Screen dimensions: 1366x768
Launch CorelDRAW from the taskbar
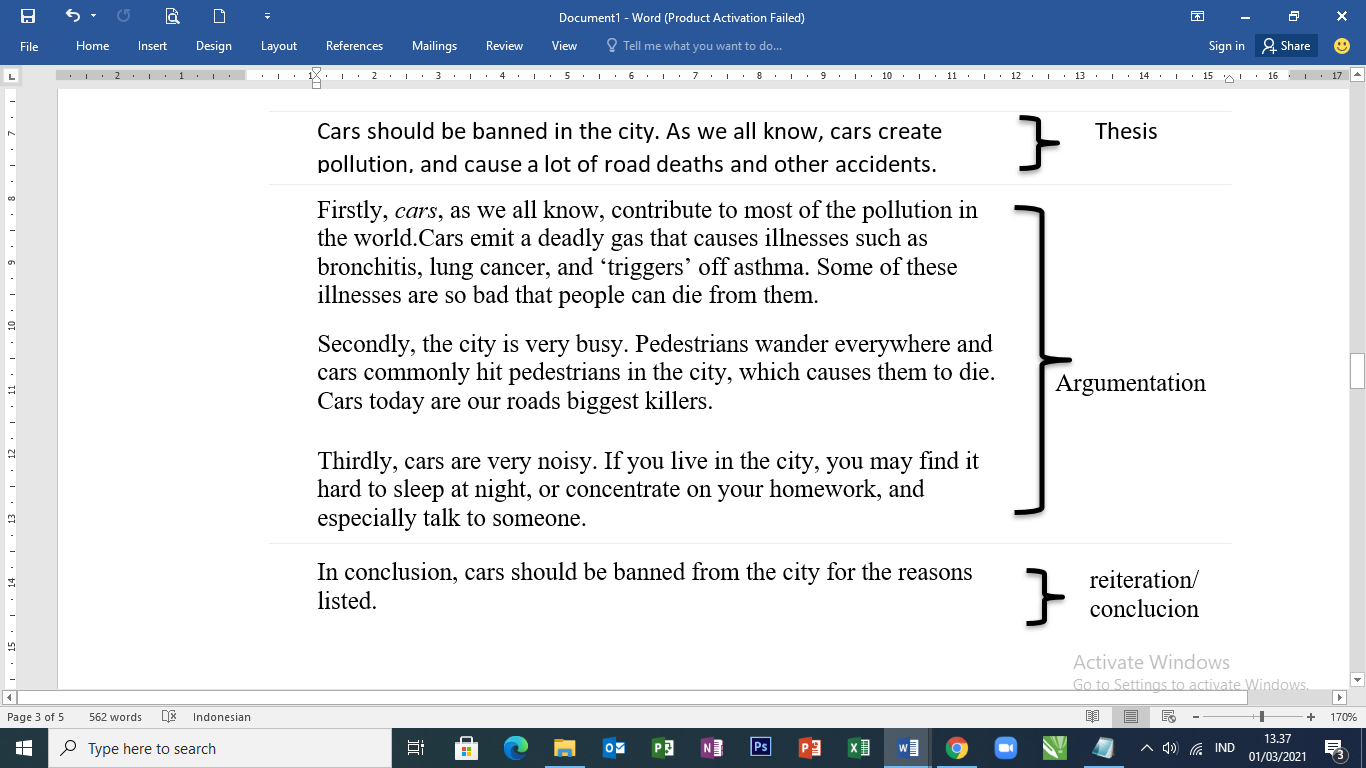1054,748
